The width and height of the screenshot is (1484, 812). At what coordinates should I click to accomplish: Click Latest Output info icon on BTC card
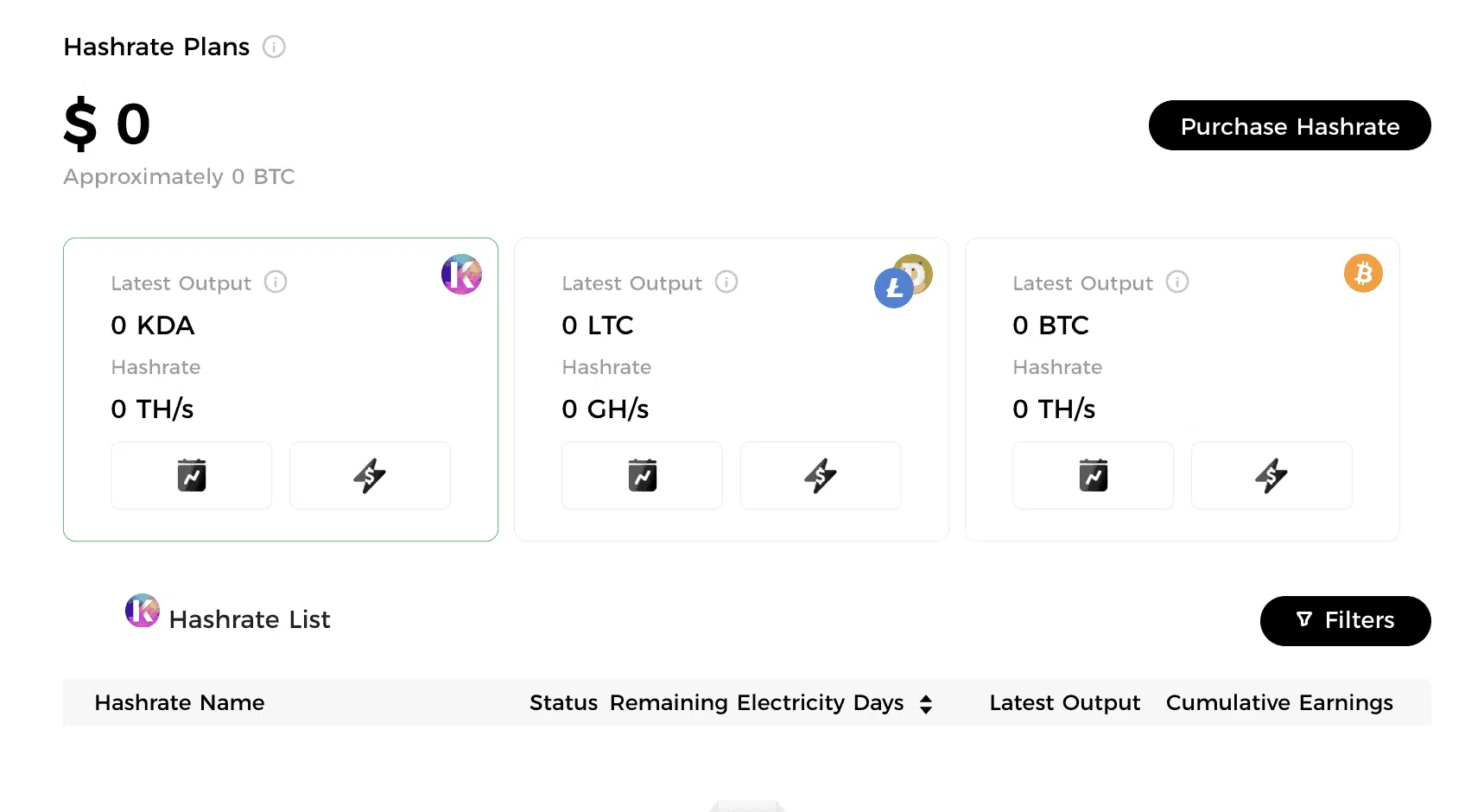1177,282
